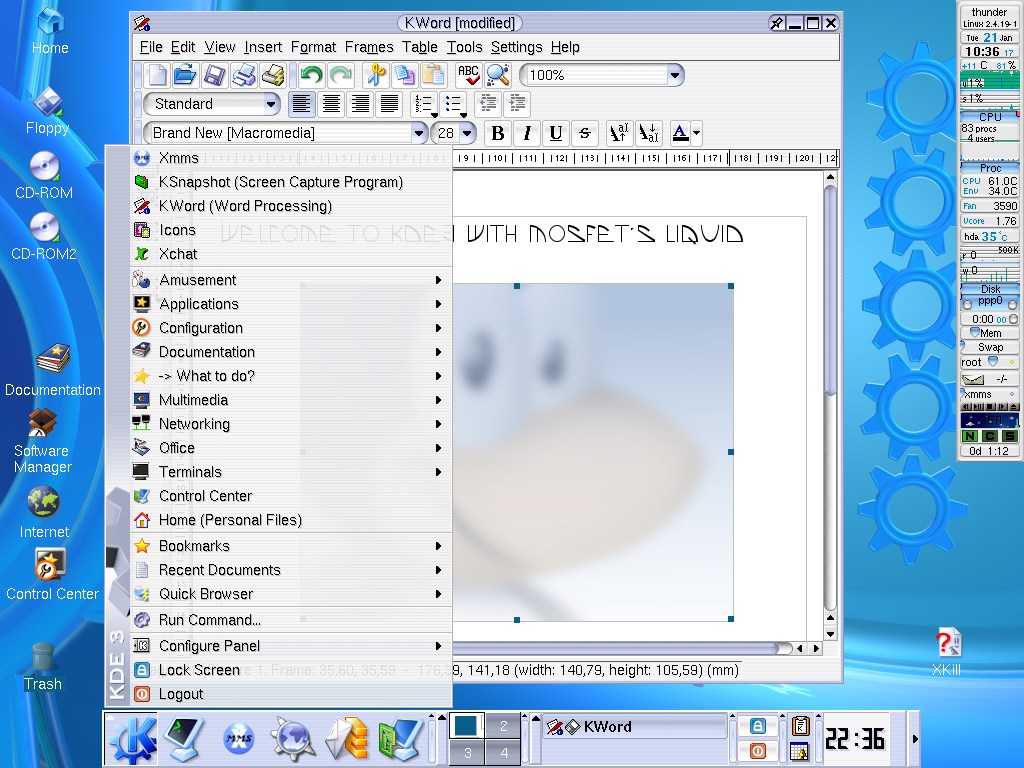1024x768 pixels.
Task: Increase paragraph indent
Action: coord(517,104)
